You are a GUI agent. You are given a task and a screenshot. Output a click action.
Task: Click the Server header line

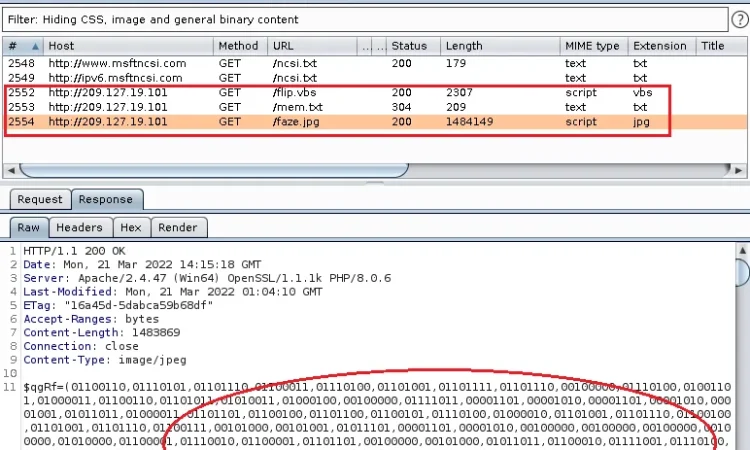(207, 278)
